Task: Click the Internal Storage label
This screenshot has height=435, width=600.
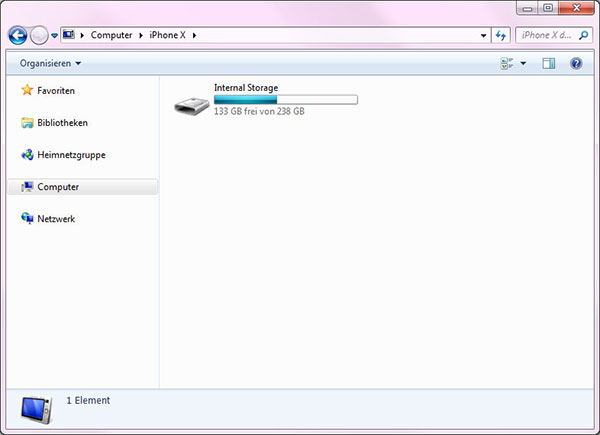Action: pos(246,88)
